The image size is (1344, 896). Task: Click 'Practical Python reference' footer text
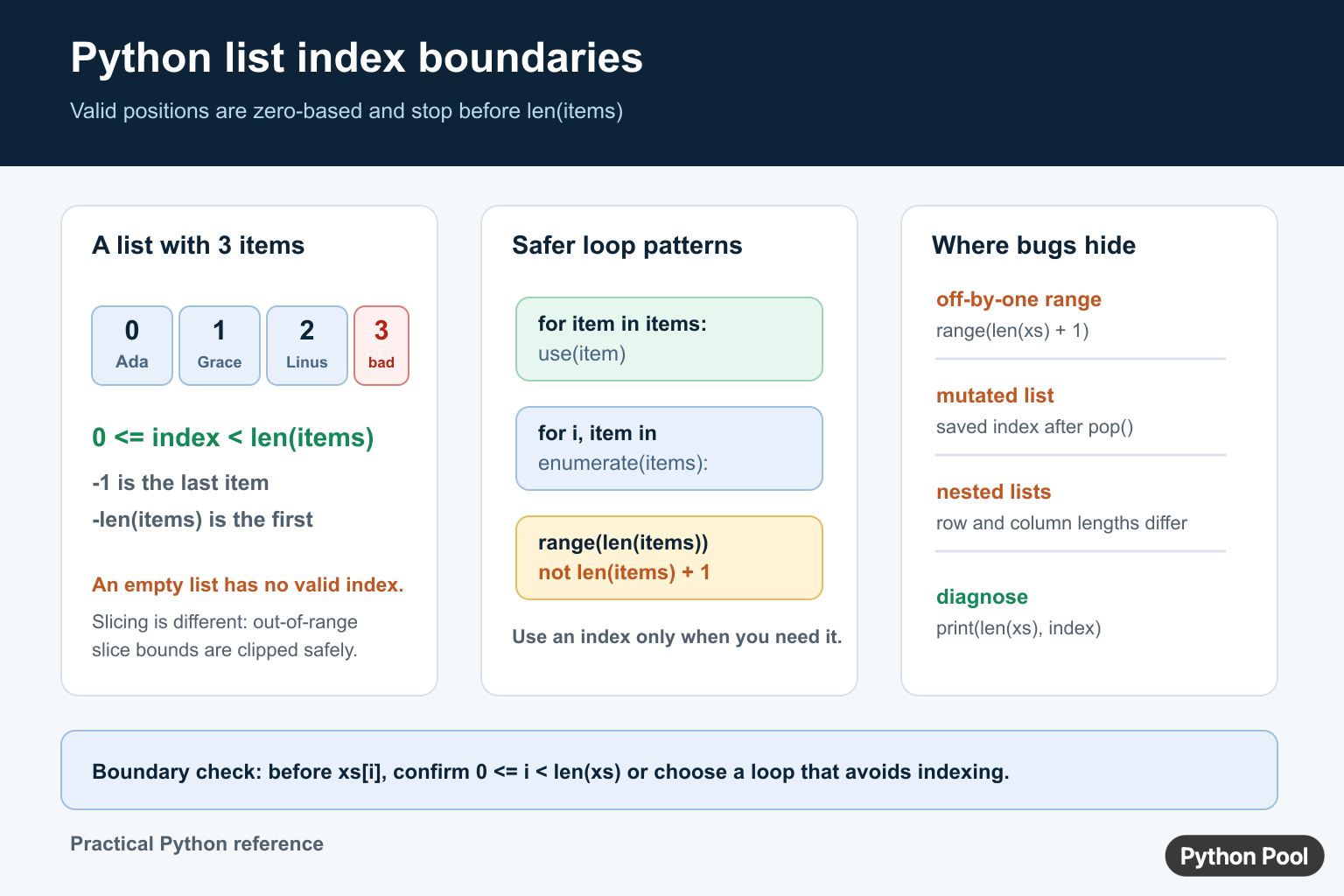197,843
